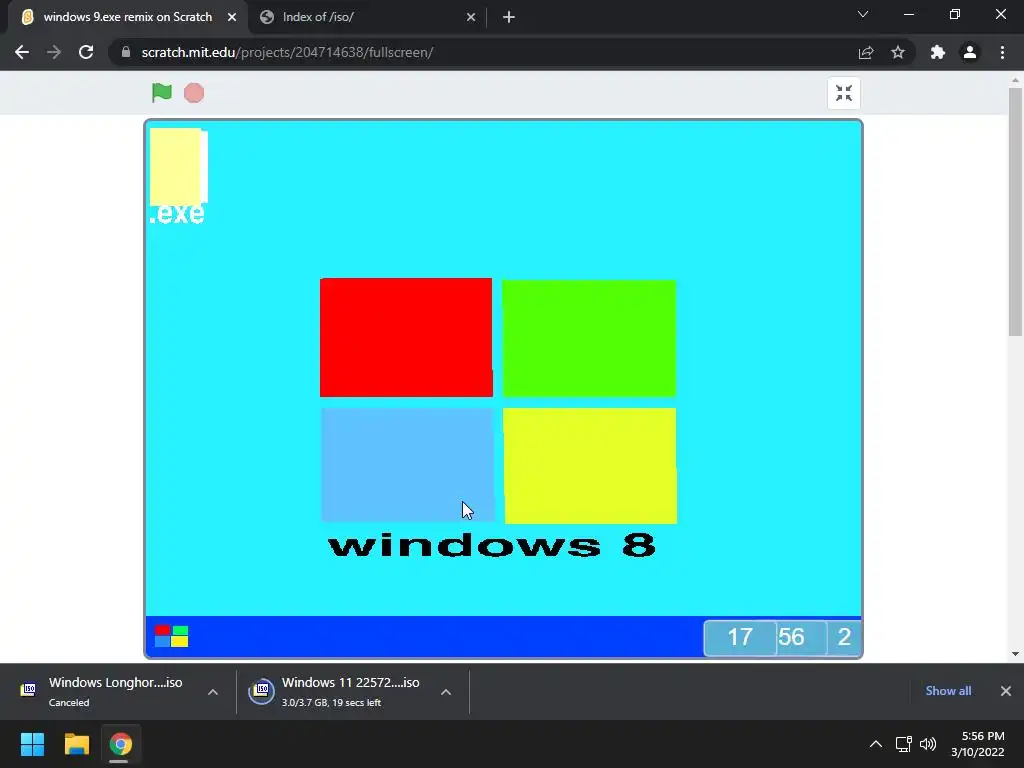Viewport: 1024px width, 768px height.
Task: Open Chrome extensions puzzle icon
Action: click(938, 52)
